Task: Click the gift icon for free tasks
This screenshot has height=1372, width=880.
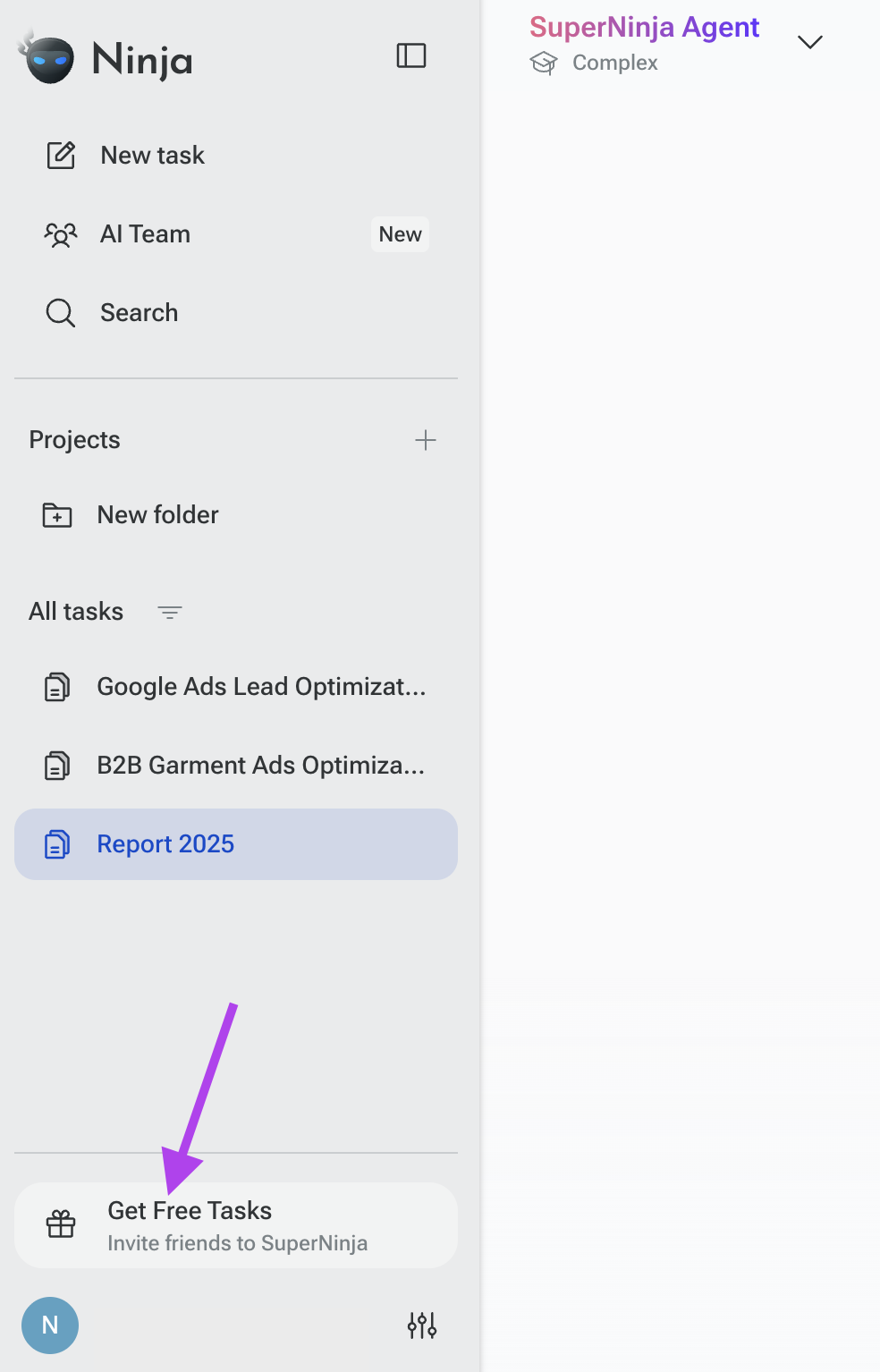Action: [x=61, y=1224]
